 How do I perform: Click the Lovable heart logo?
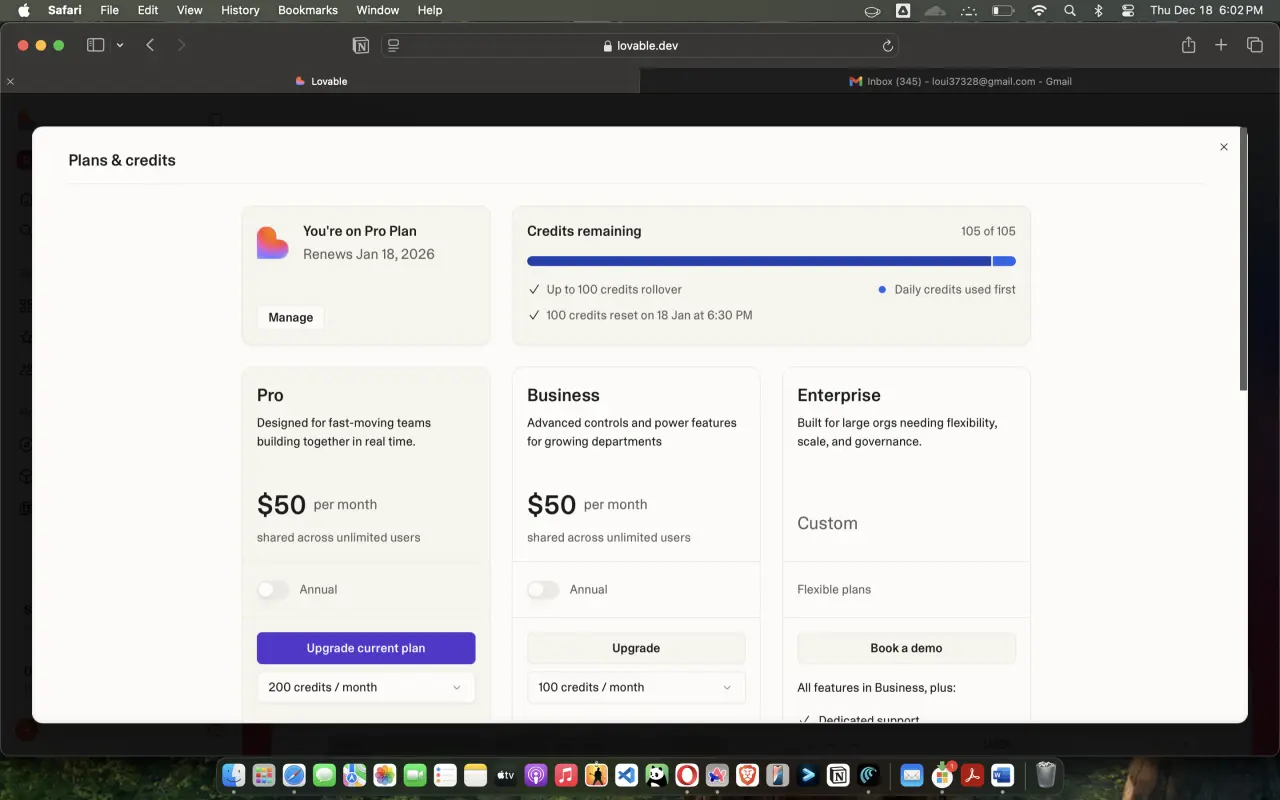(272, 243)
